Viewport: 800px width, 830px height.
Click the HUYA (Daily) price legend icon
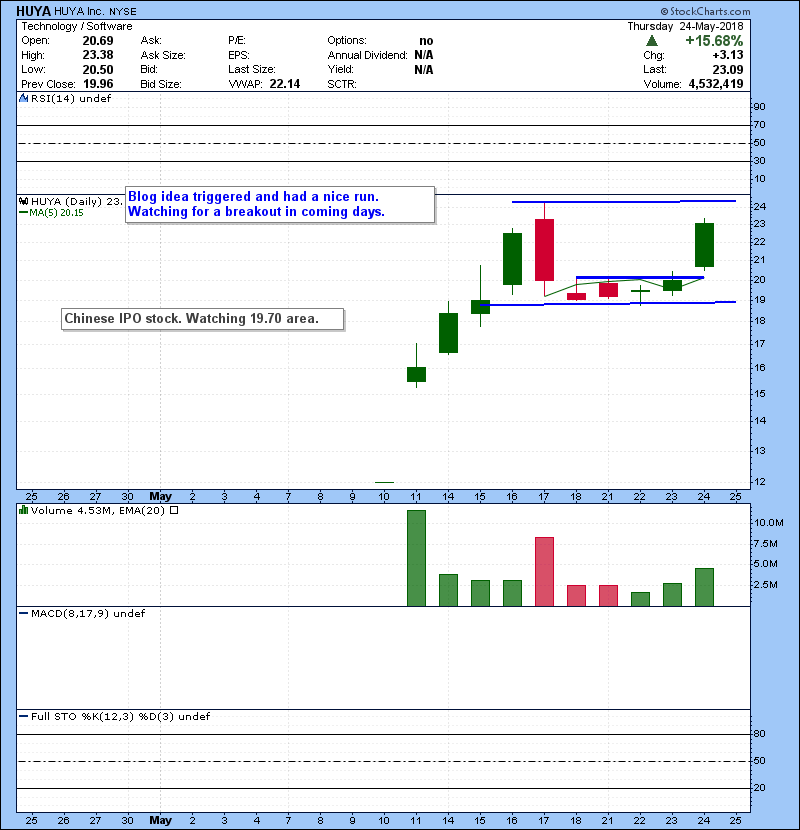click(x=22, y=201)
